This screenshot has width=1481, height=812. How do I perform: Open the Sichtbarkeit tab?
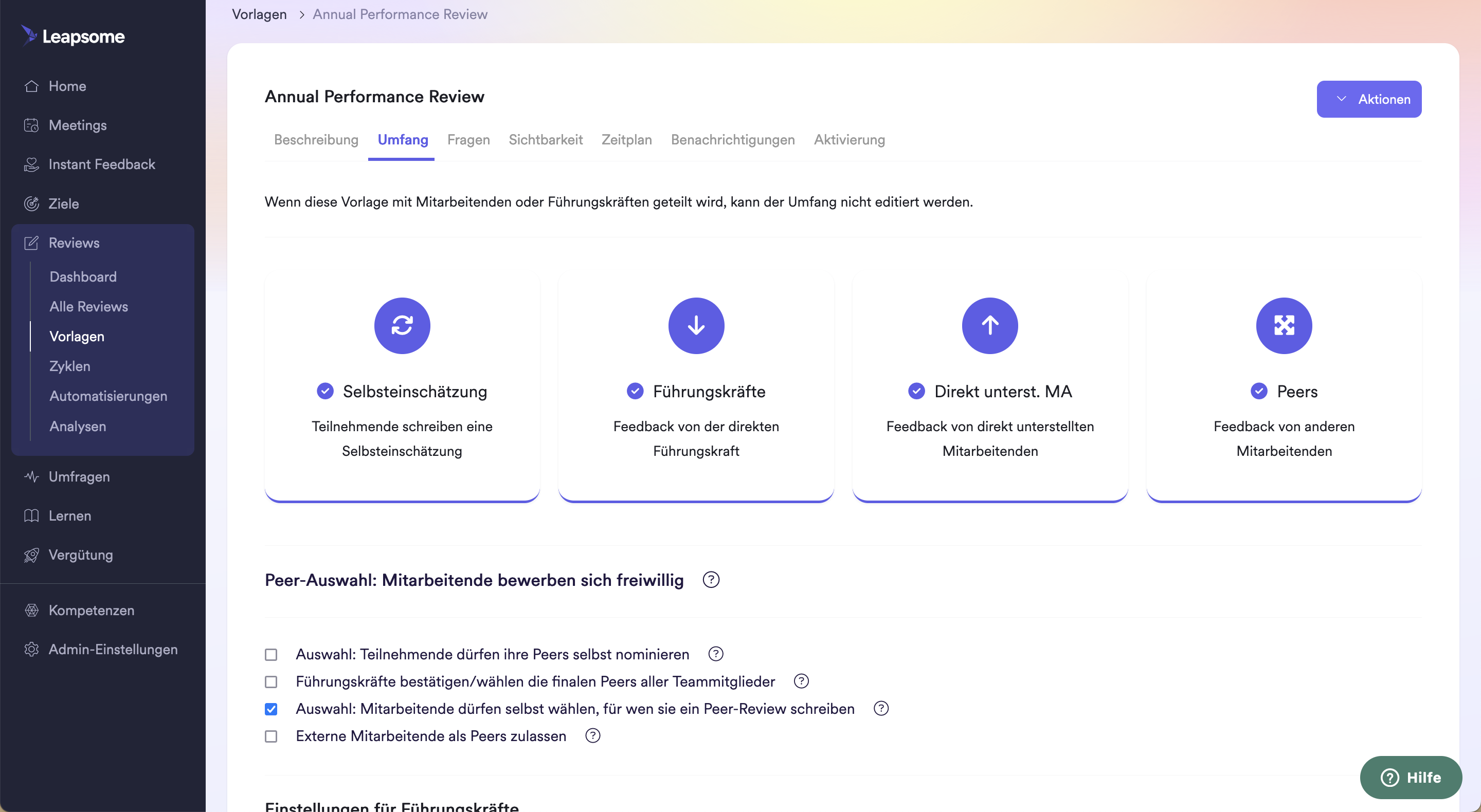[x=546, y=140]
